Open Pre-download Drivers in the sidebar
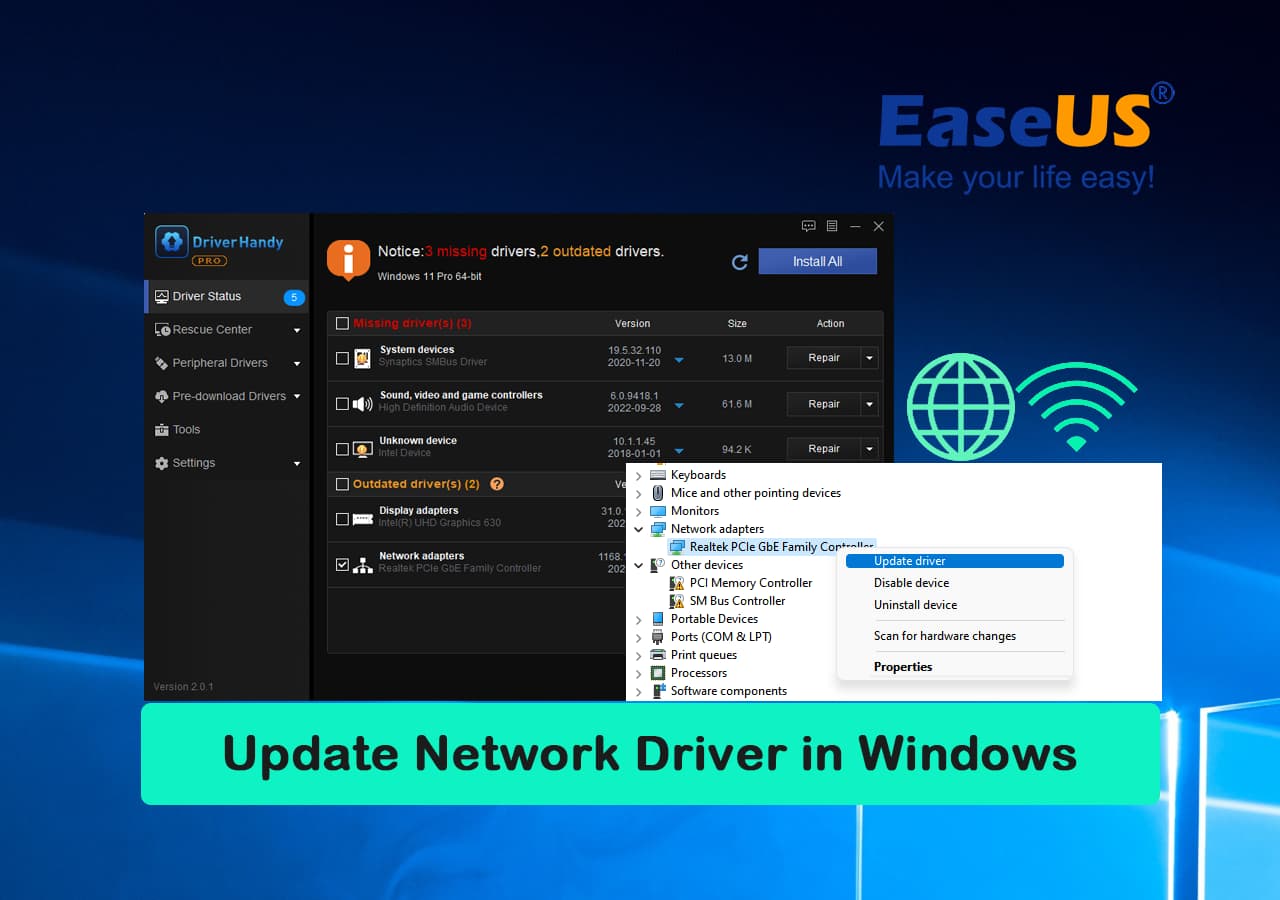Viewport: 1280px width, 900px height. (x=226, y=396)
